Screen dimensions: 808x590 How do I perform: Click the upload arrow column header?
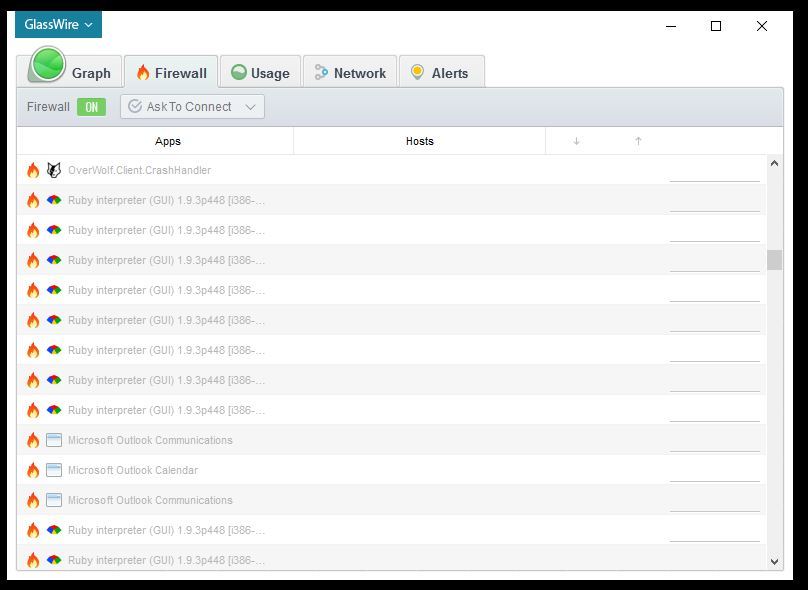point(638,142)
